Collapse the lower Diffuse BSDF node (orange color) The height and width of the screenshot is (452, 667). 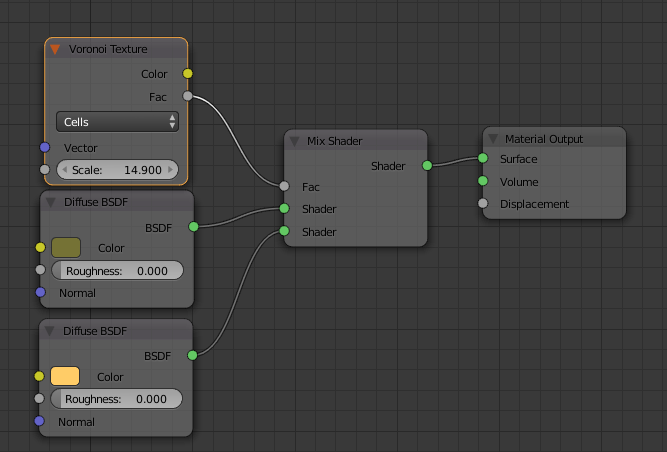pos(50,331)
